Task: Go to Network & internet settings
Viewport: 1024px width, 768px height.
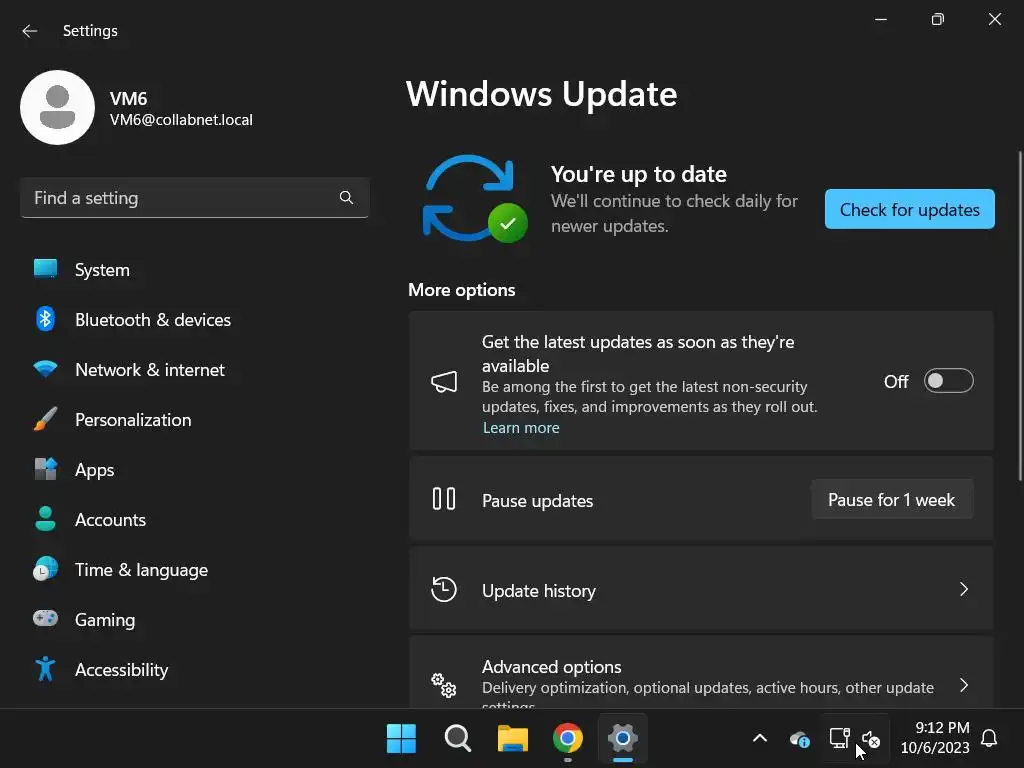Action: (x=195, y=369)
